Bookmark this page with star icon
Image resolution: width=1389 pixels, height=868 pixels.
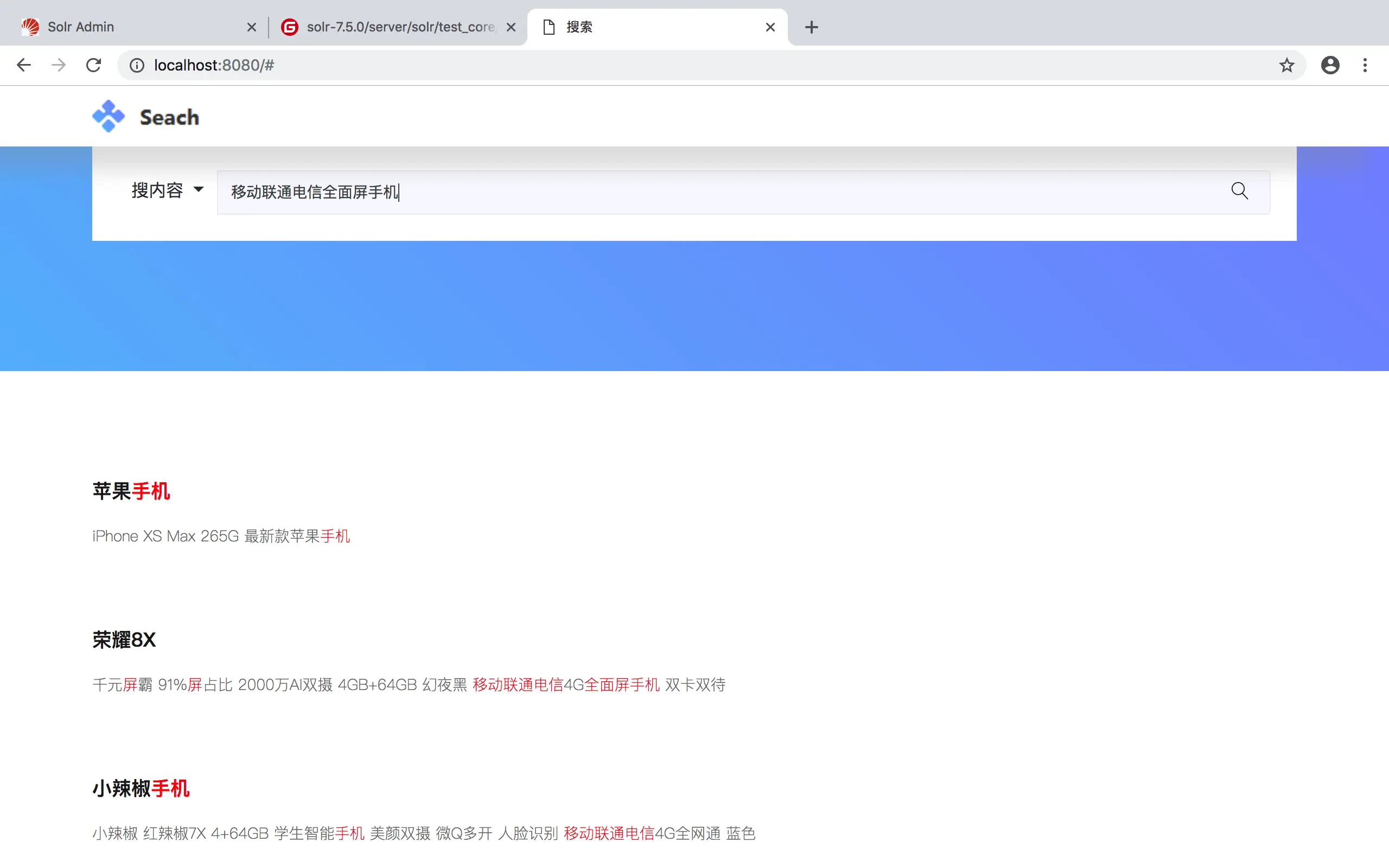point(1286,65)
